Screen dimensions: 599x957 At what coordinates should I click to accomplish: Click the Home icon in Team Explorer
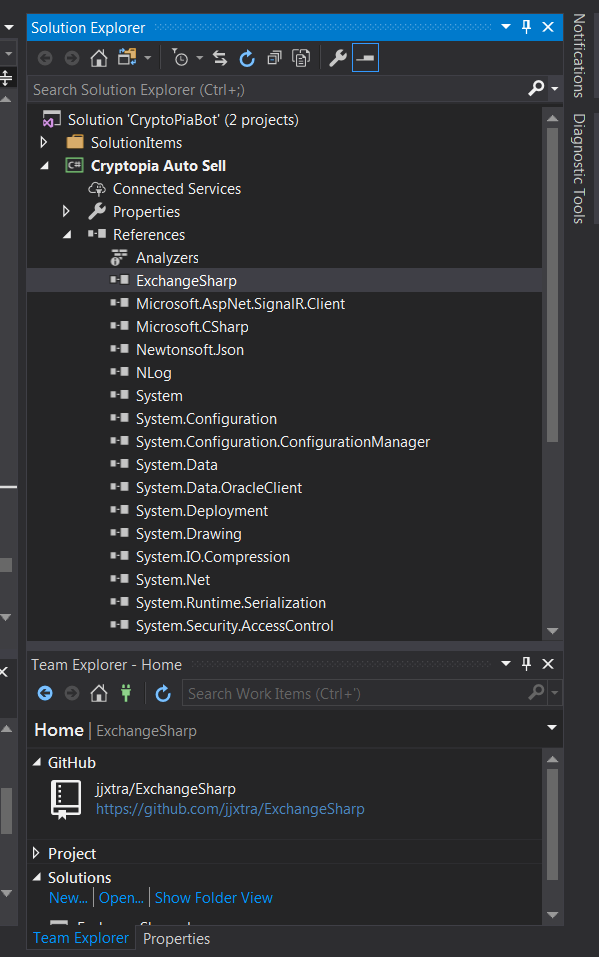pyautogui.click(x=98, y=693)
